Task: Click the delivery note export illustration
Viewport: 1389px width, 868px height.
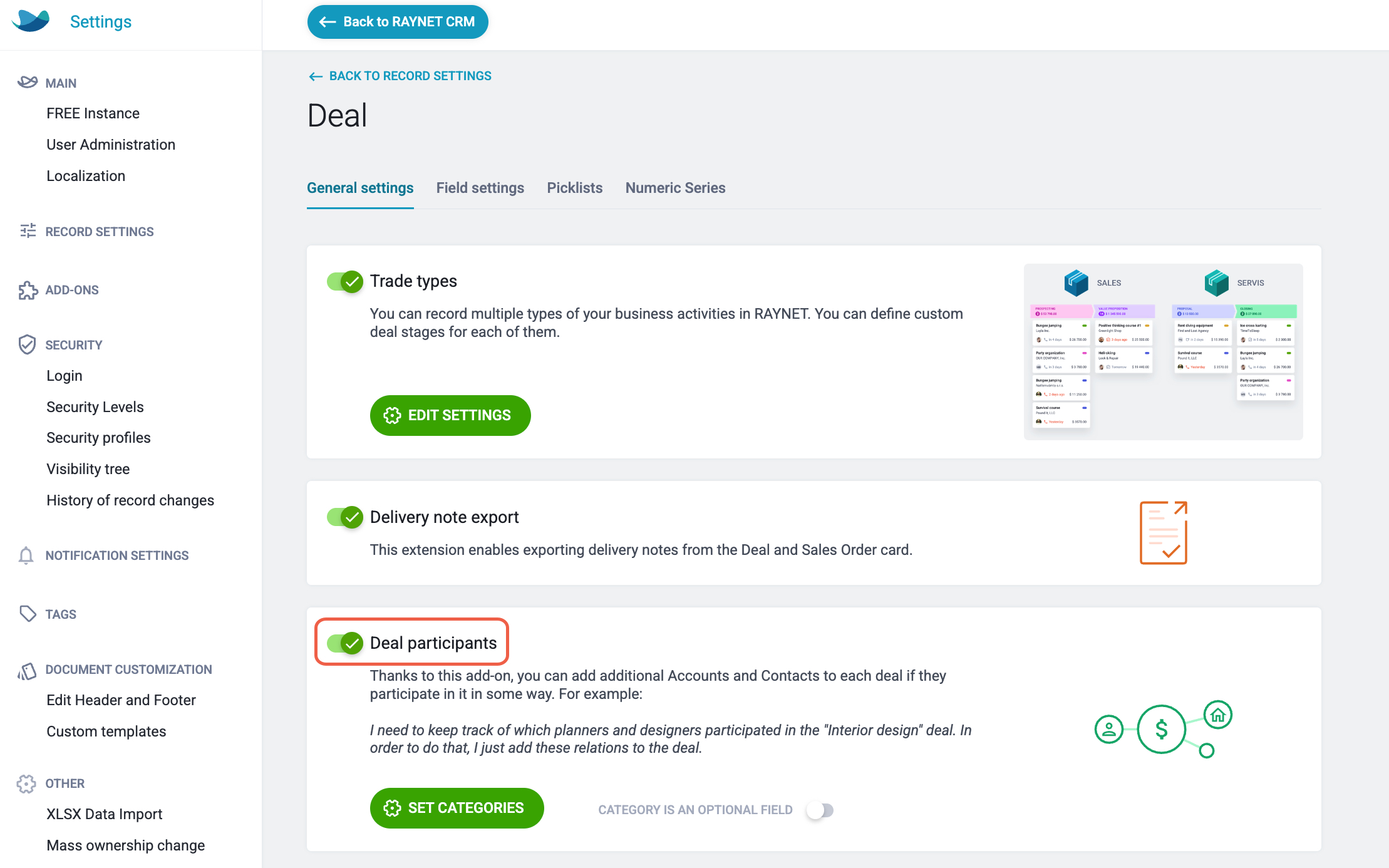Action: coord(1164,533)
